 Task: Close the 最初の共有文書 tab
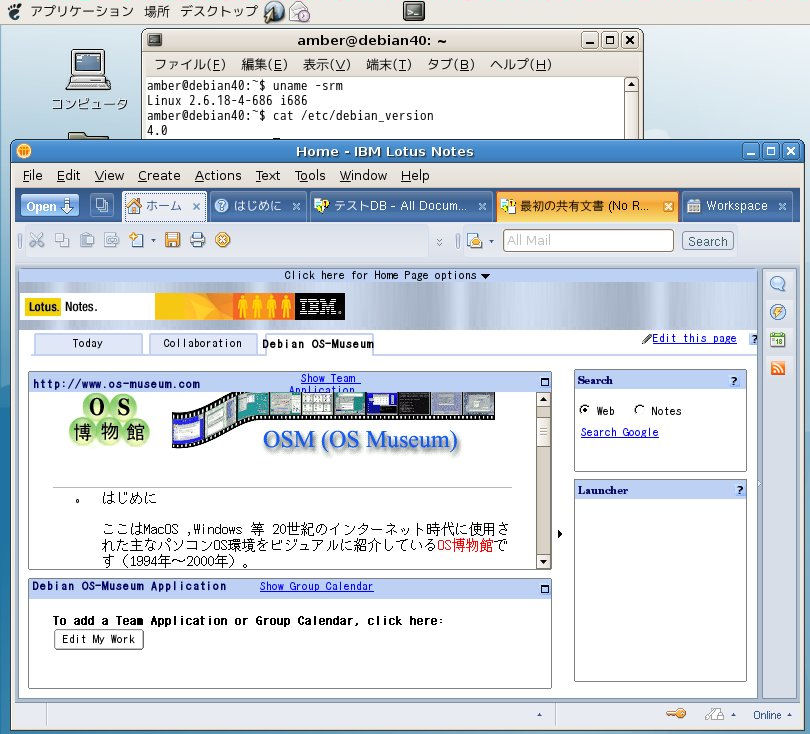click(x=668, y=206)
